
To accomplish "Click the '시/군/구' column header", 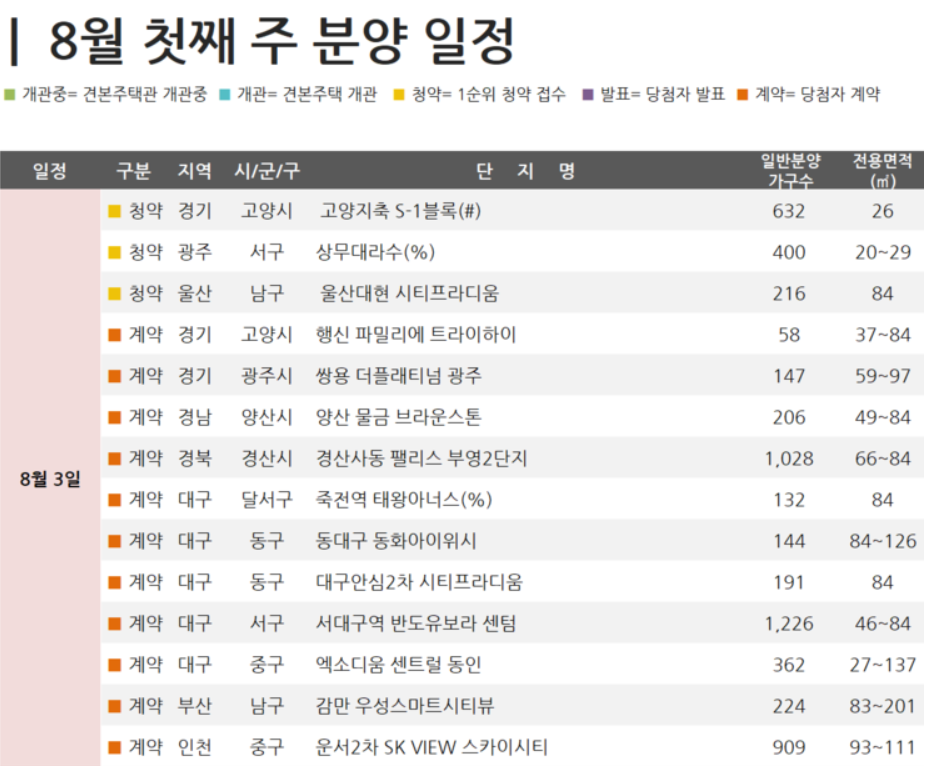I will click(267, 171).
